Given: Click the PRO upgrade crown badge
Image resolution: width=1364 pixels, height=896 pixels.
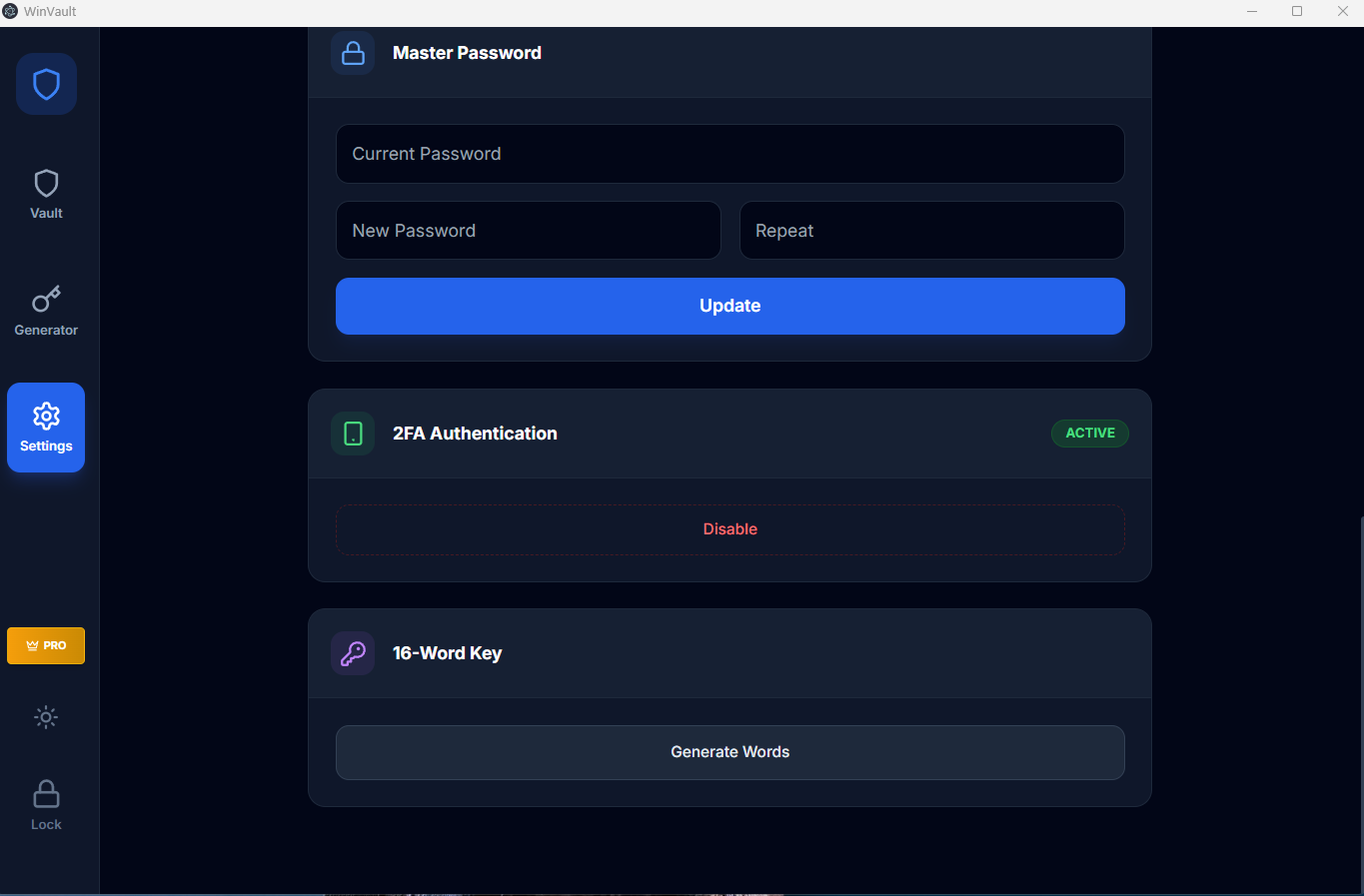Looking at the screenshot, I should (46, 645).
